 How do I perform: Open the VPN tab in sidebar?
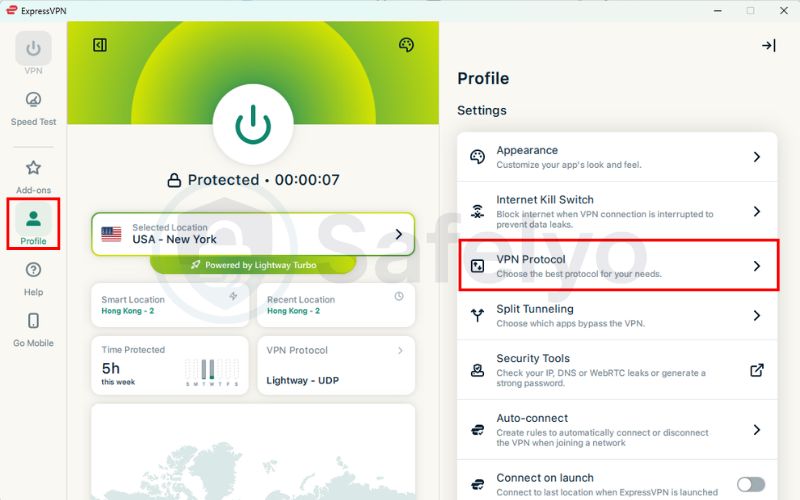click(33, 54)
